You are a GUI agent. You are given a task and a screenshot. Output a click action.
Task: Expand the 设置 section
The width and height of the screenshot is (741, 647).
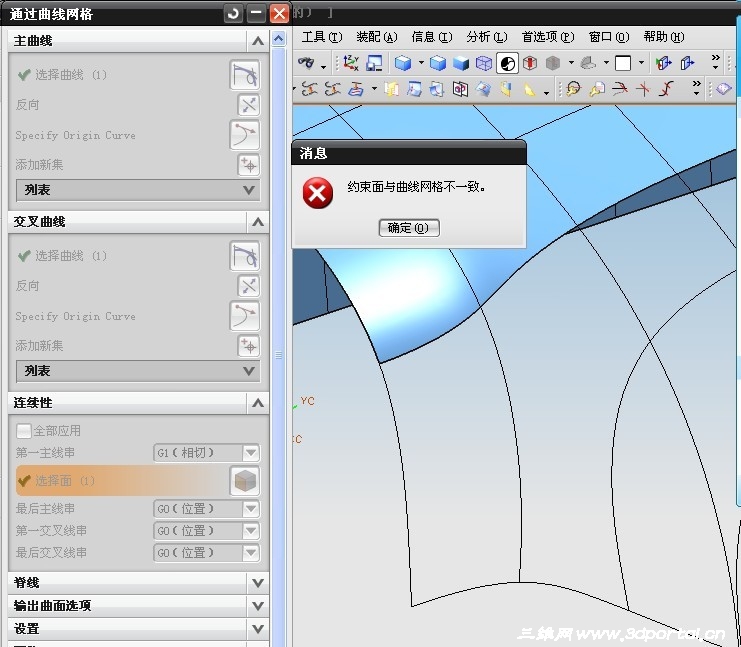click(x=258, y=629)
